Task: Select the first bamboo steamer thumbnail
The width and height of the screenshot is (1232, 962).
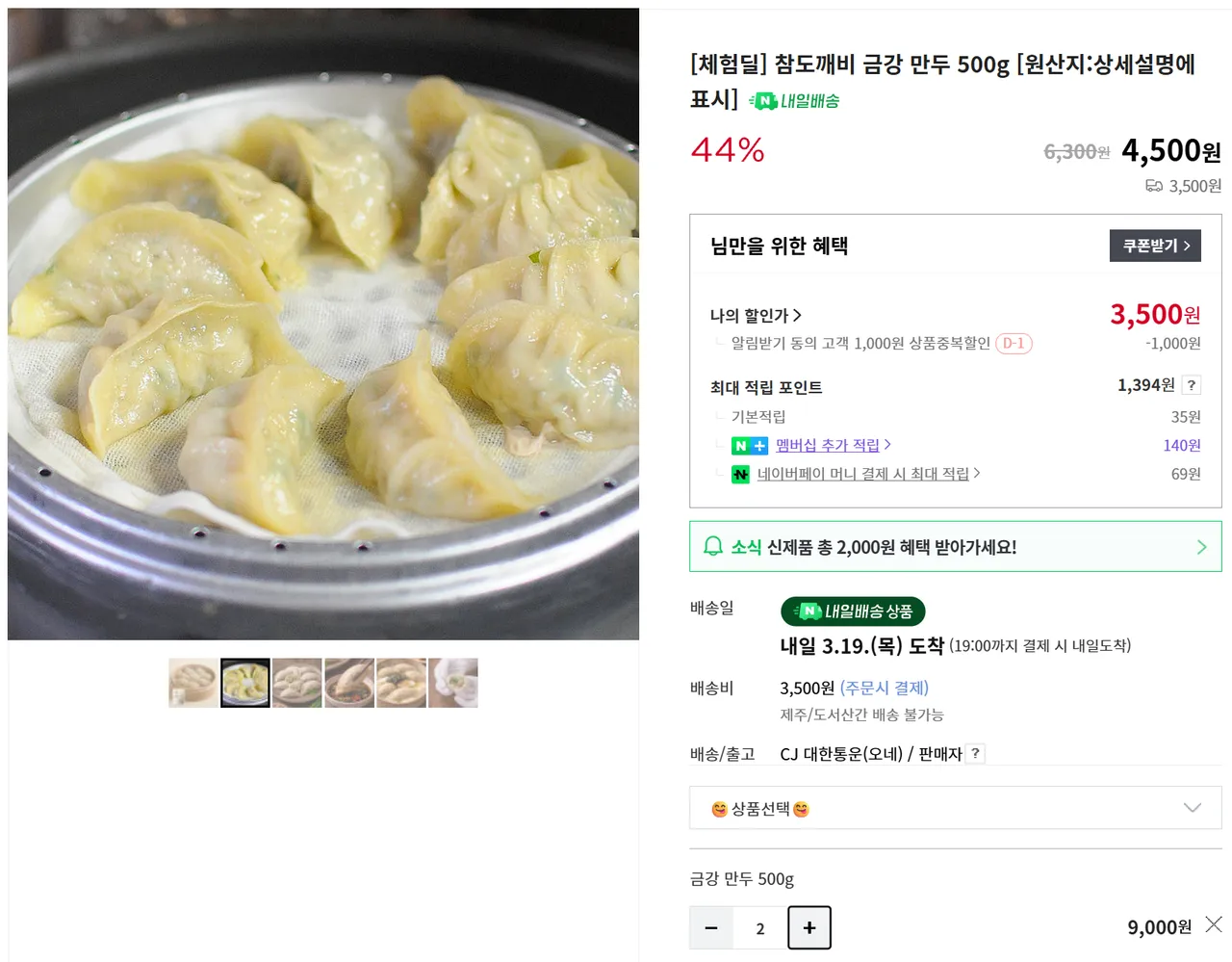Action: pyautogui.click(x=193, y=683)
